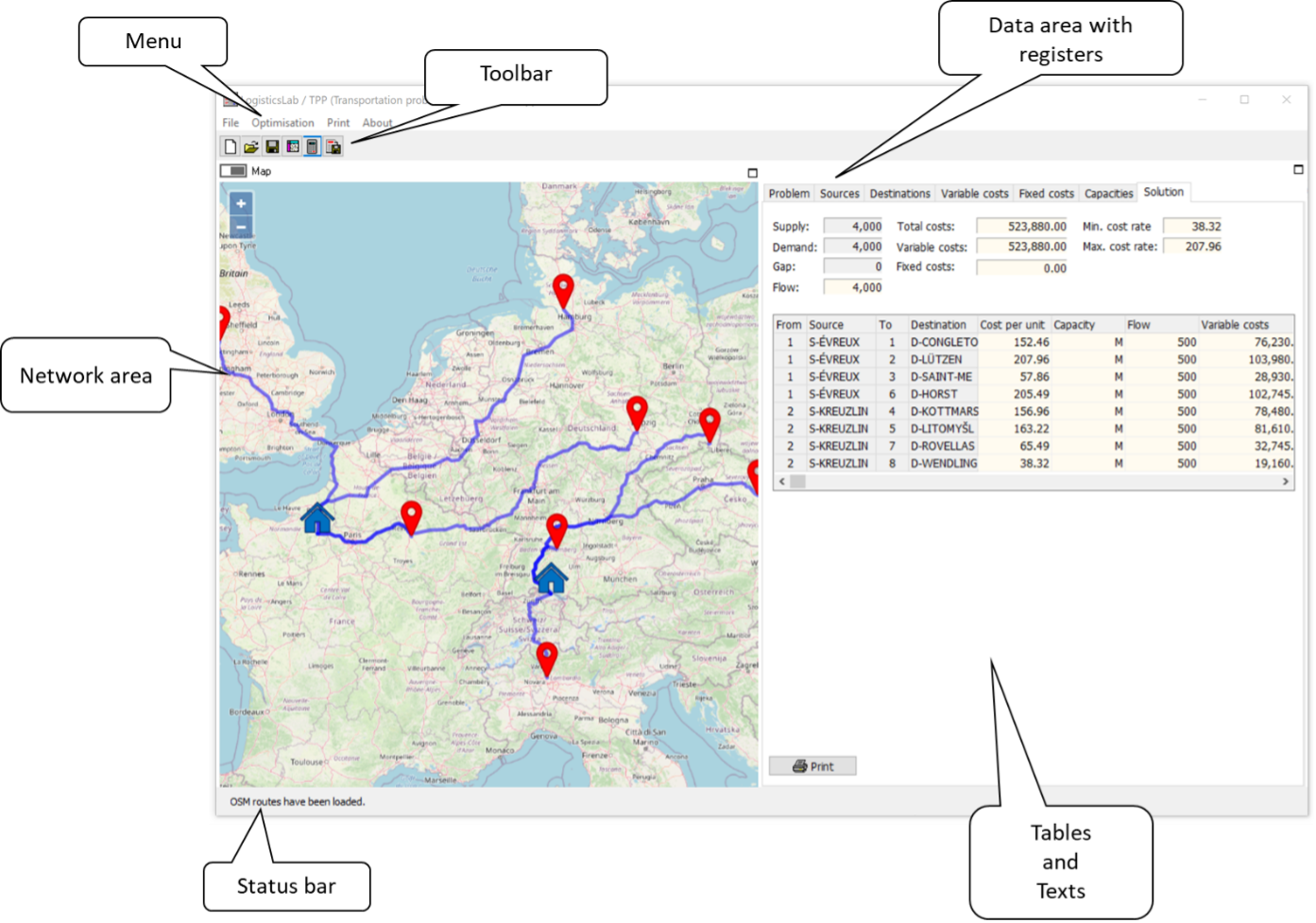Screen dimensions: 1316x923
Task: Open the File menu
Action: point(231,123)
